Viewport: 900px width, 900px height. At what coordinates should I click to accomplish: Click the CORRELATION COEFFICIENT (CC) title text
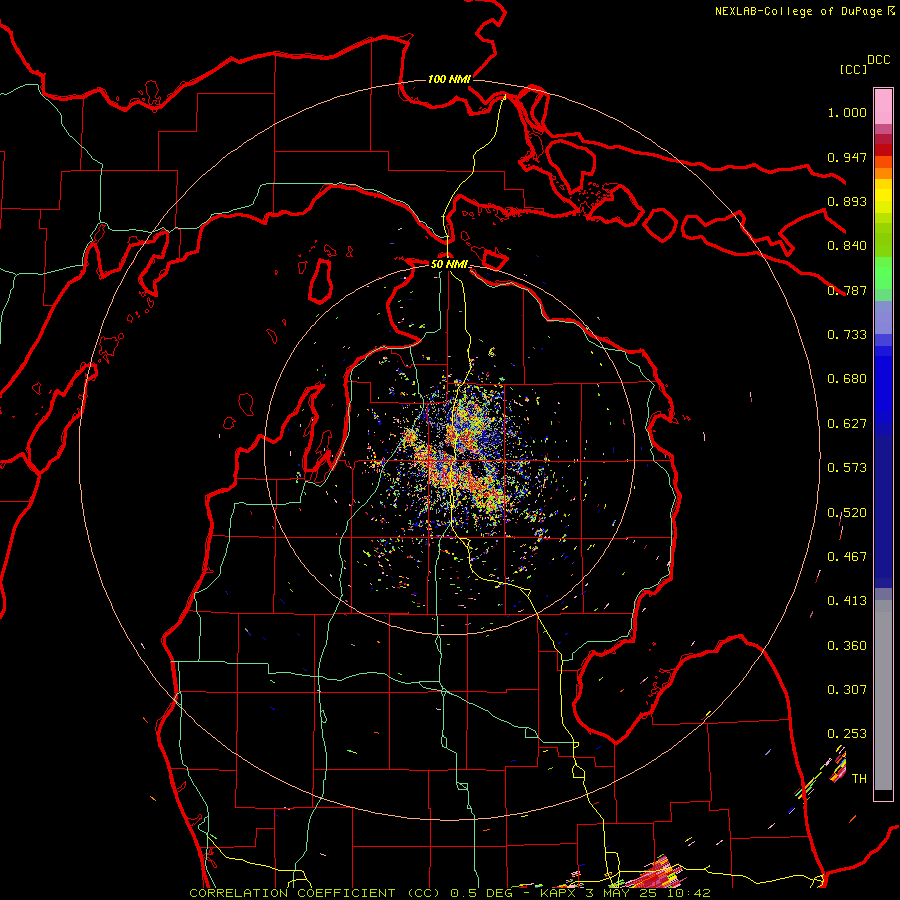click(315, 893)
